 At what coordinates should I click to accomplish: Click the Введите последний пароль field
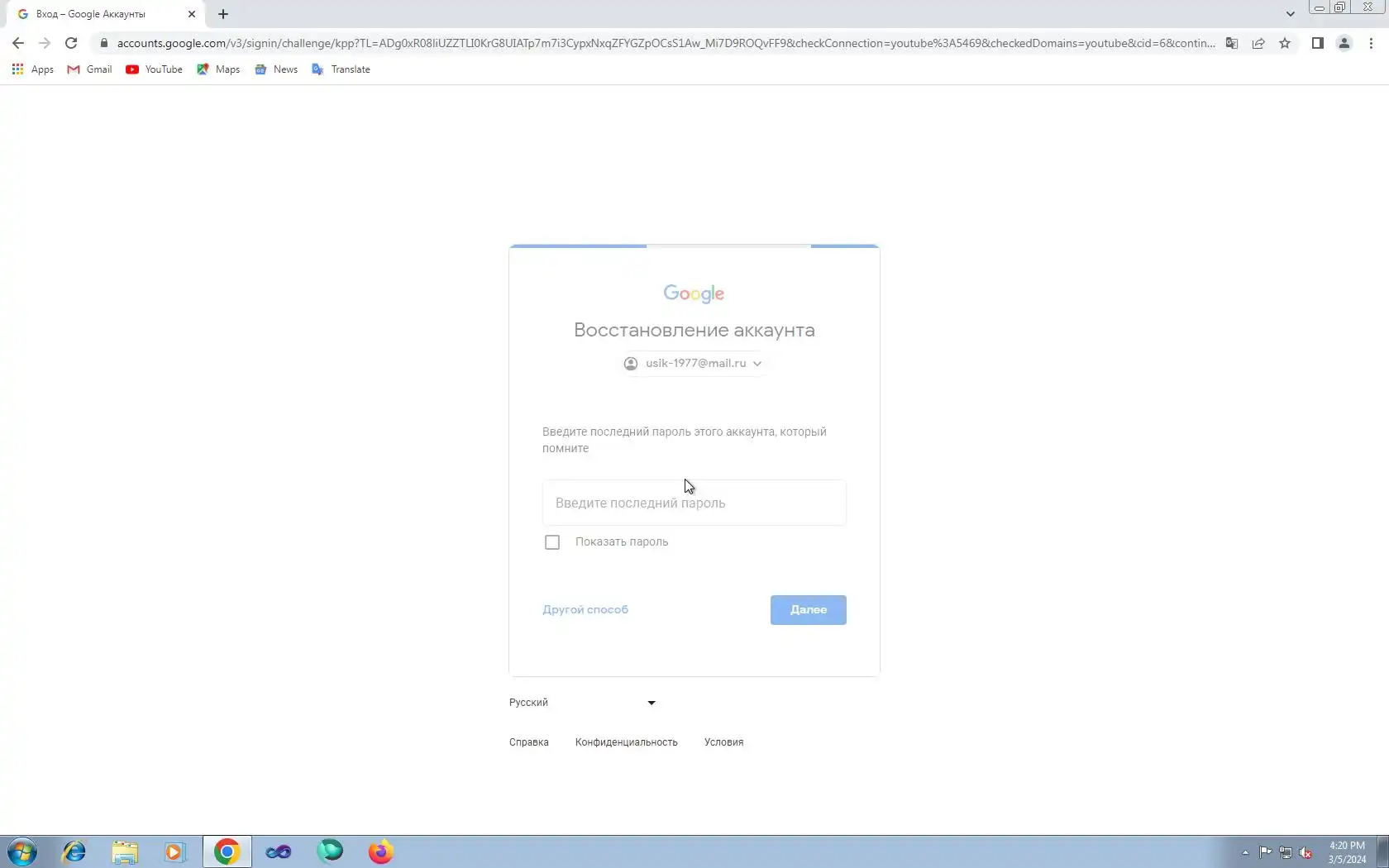(x=694, y=503)
